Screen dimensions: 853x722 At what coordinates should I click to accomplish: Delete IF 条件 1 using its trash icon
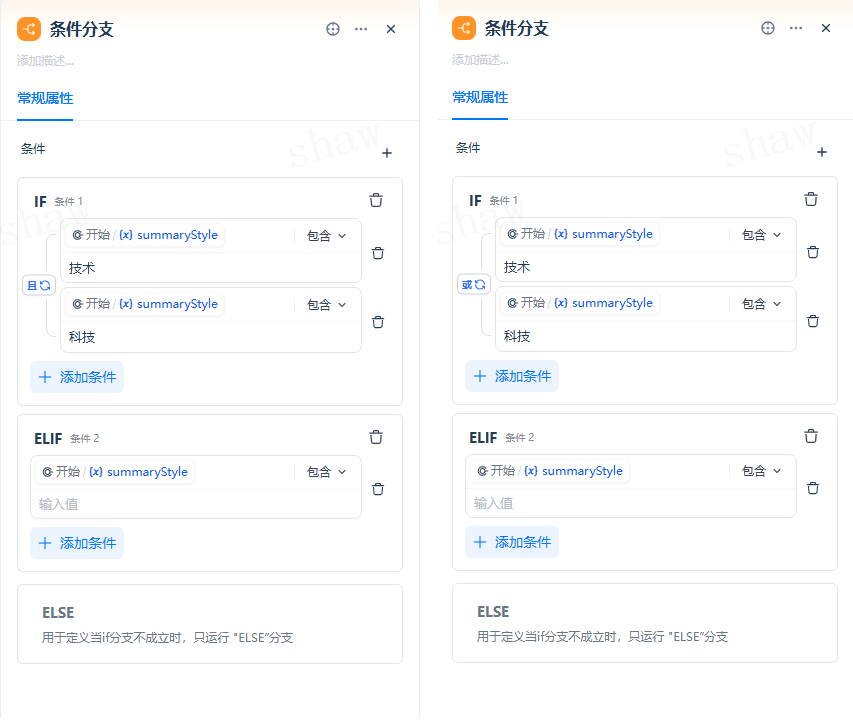click(376, 200)
